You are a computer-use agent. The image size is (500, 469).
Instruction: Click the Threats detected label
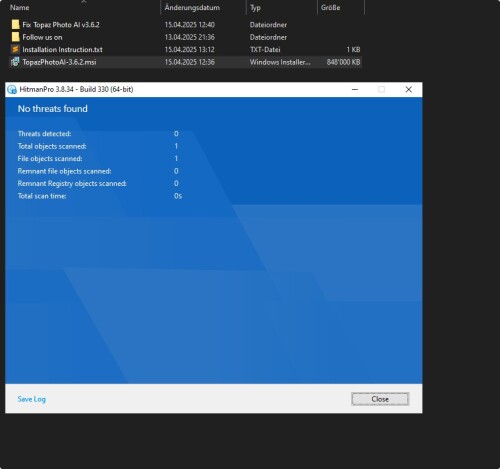(44, 134)
